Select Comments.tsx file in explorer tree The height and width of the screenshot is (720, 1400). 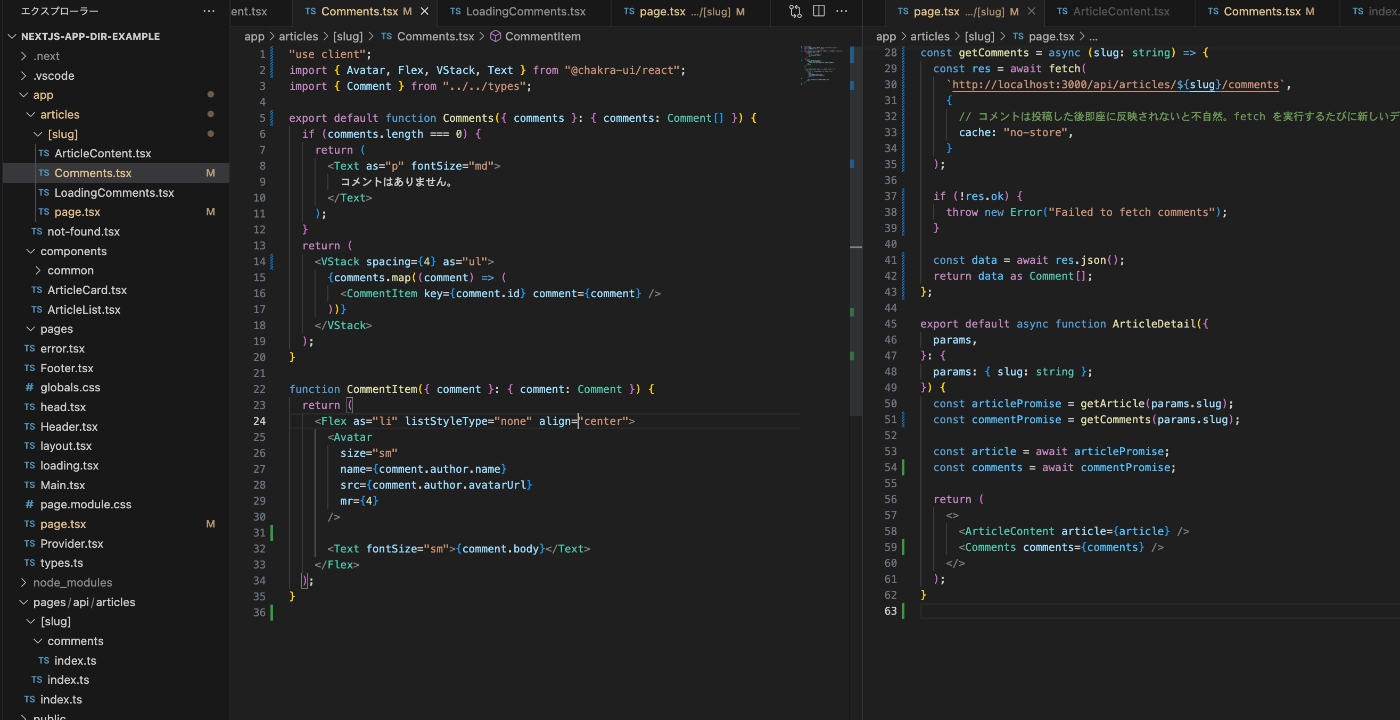point(93,173)
